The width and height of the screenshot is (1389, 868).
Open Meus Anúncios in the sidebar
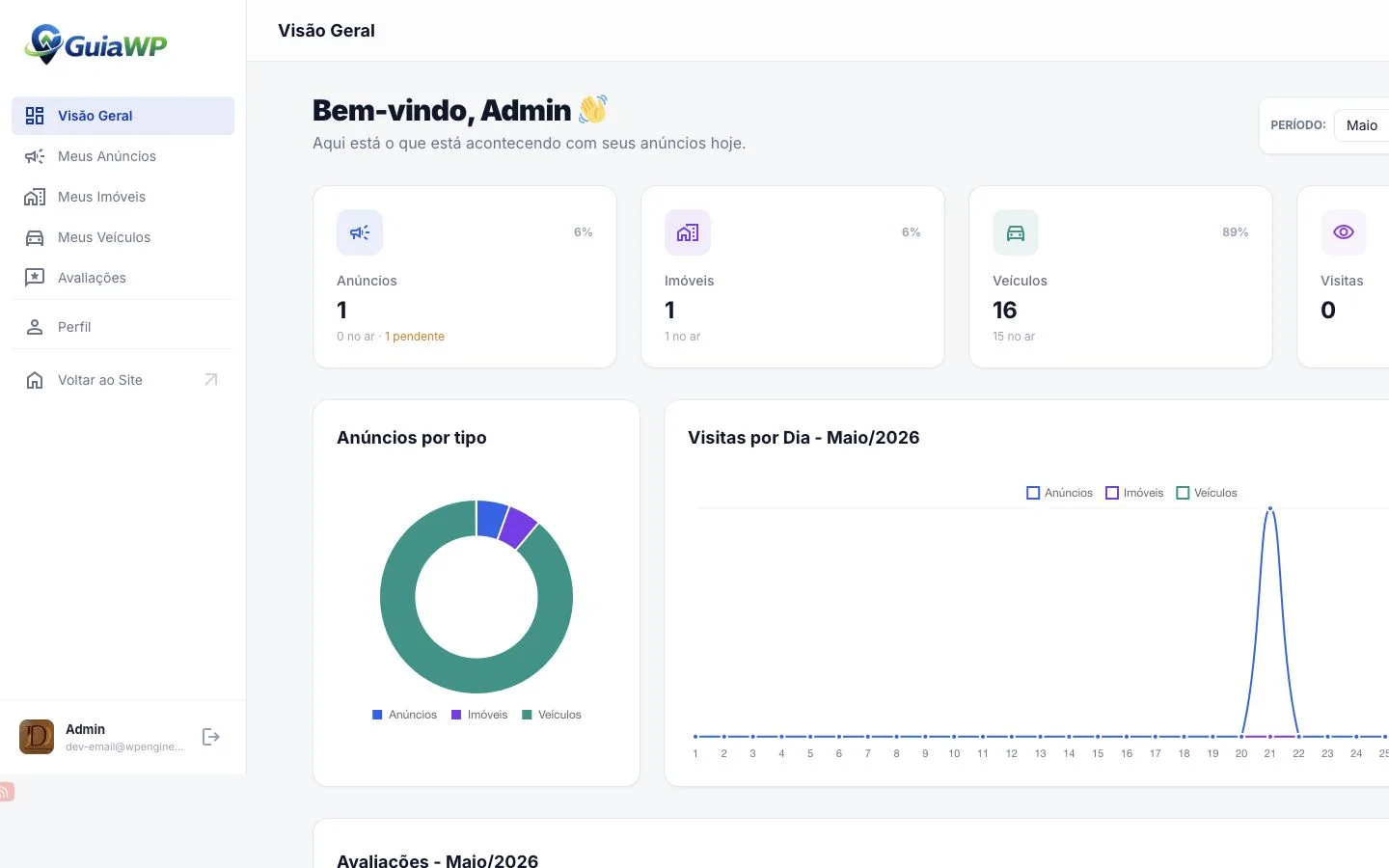click(x=123, y=156)
